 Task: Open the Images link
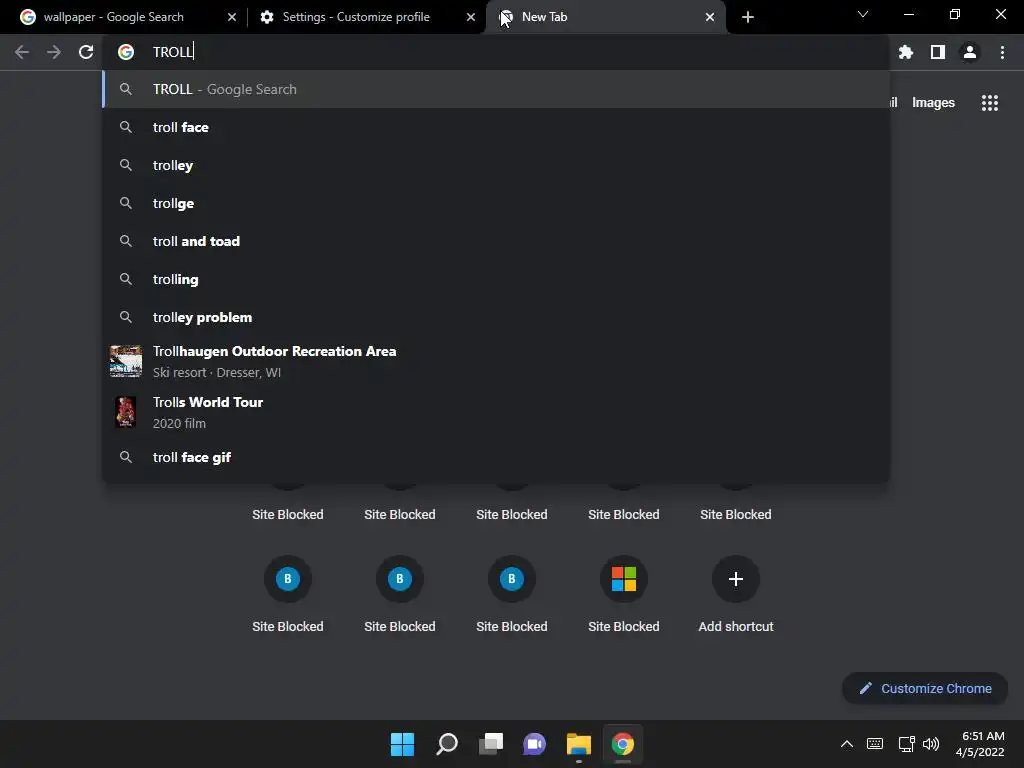click(933, 103)
